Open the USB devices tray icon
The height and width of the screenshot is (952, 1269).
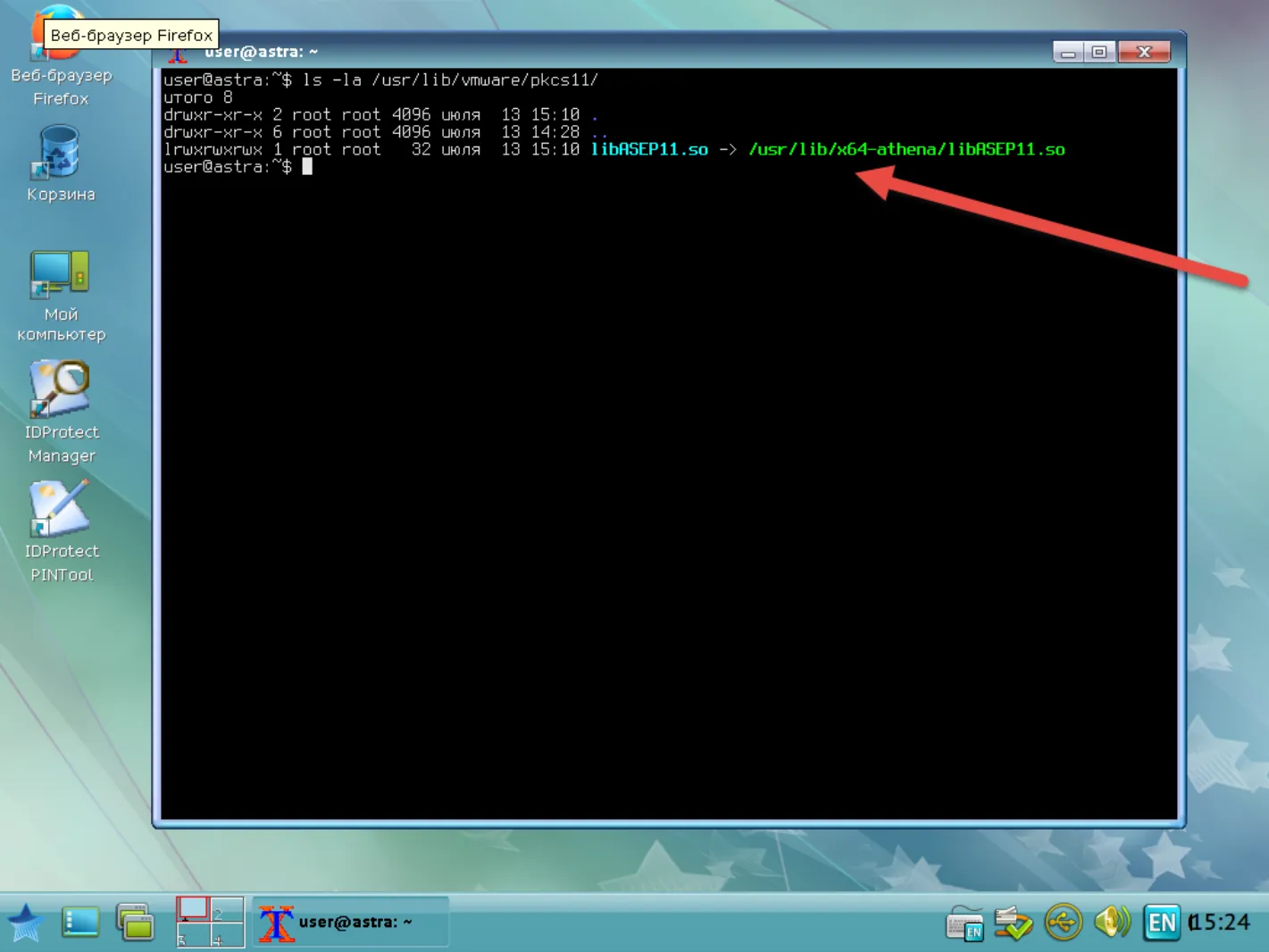1063,923
